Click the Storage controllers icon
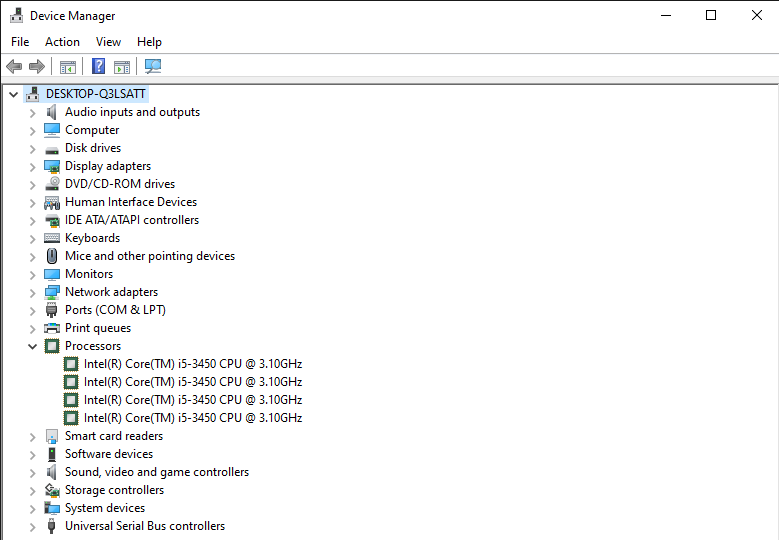779x540 pixels. pyautogui.click(x=52, y=490)
